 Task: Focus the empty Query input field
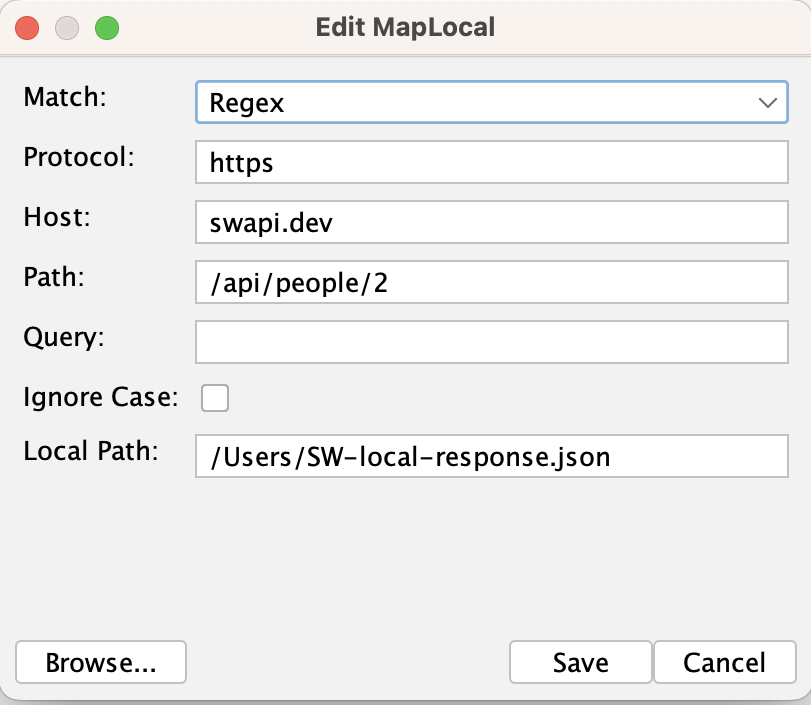[x=490, y=342]
